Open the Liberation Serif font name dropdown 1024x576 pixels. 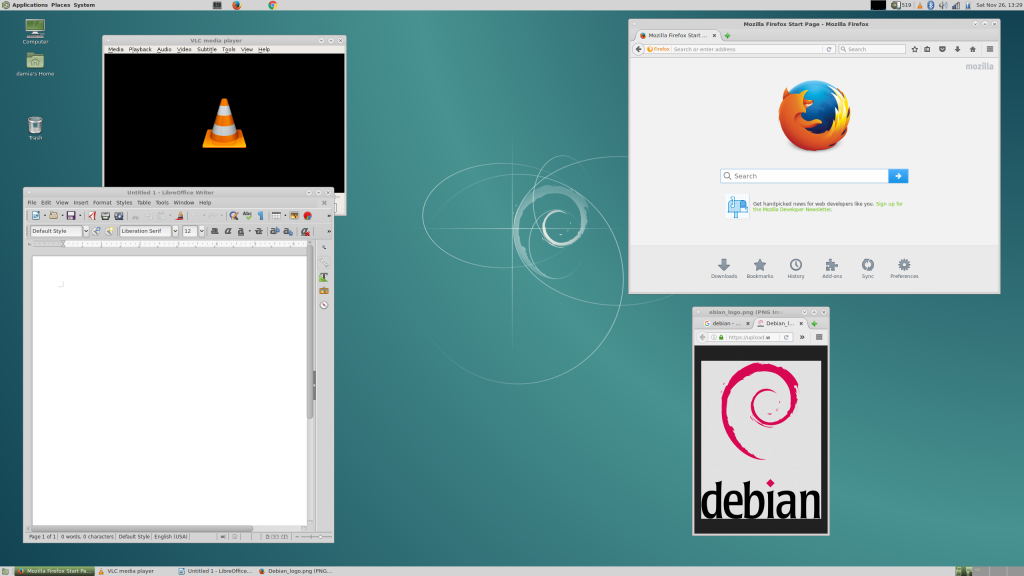175,231
